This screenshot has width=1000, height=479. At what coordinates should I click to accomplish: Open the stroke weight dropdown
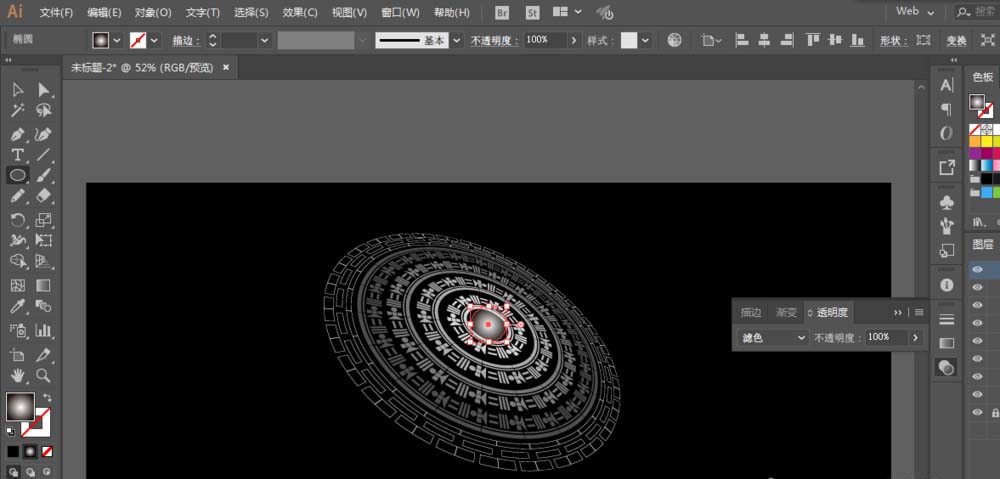[x=265, y=40]
